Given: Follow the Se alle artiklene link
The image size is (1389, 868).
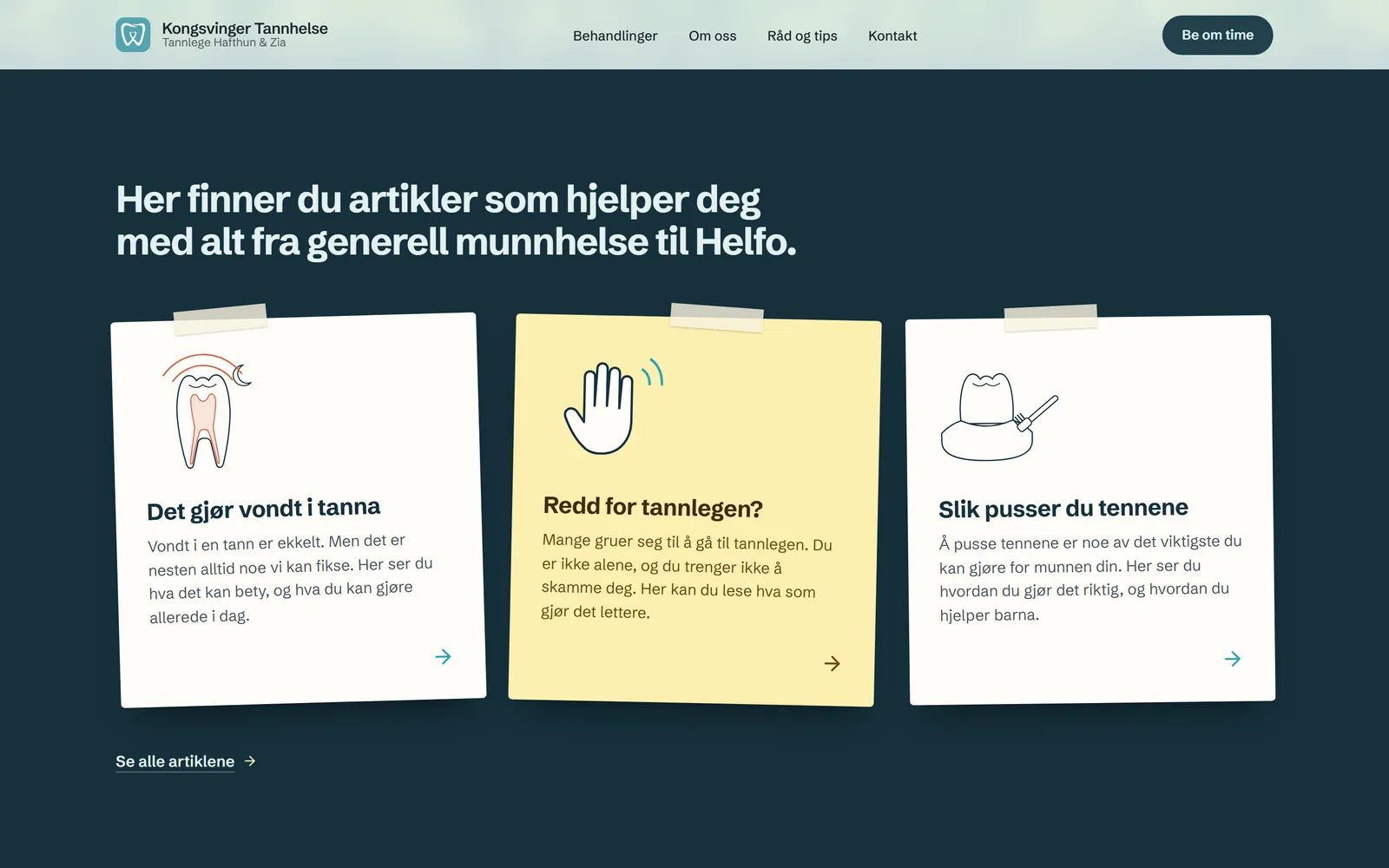Looking at the screenshot, I should [x=175, y=761].
